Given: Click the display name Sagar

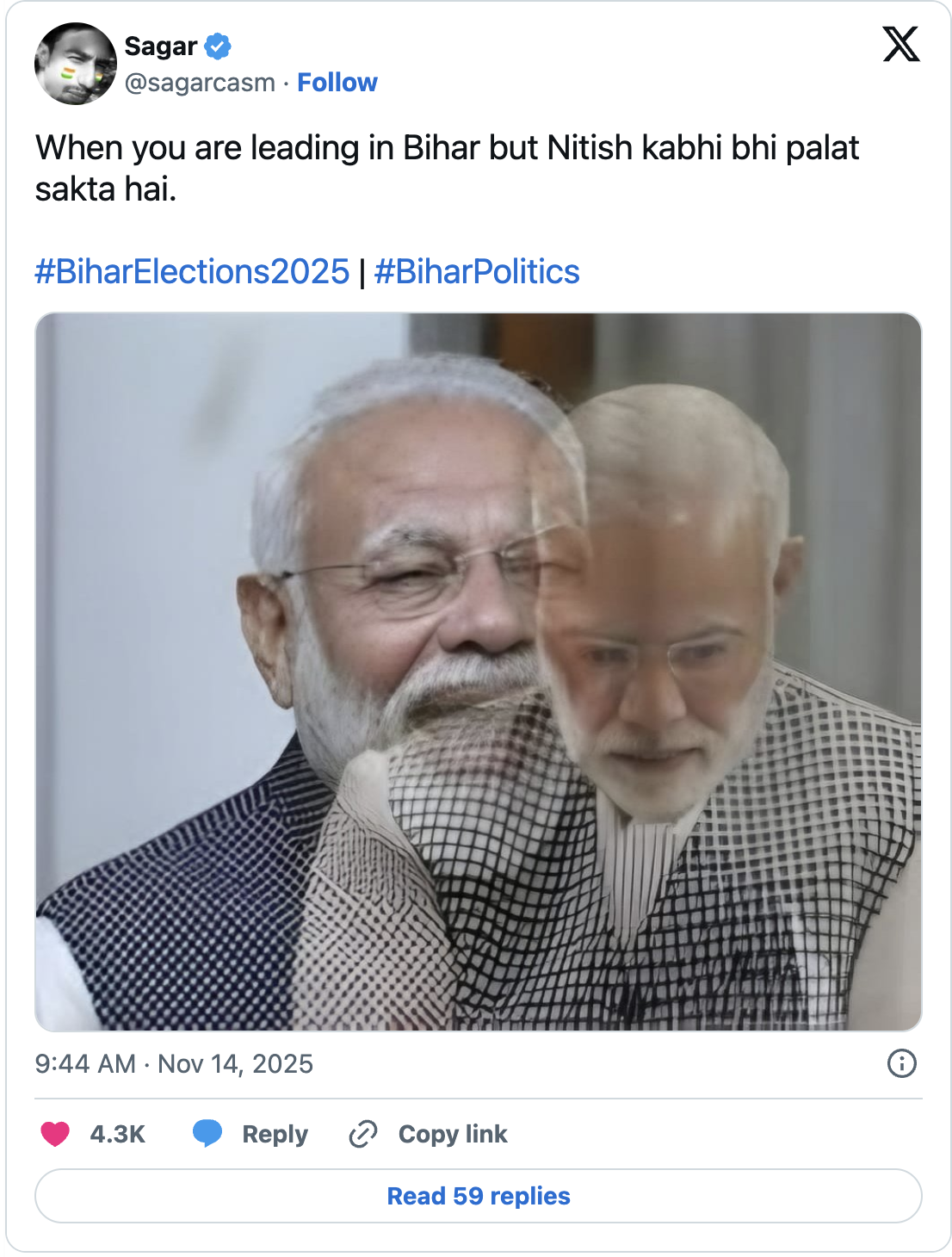Looking at the screenshot, I should coord(160,47).
